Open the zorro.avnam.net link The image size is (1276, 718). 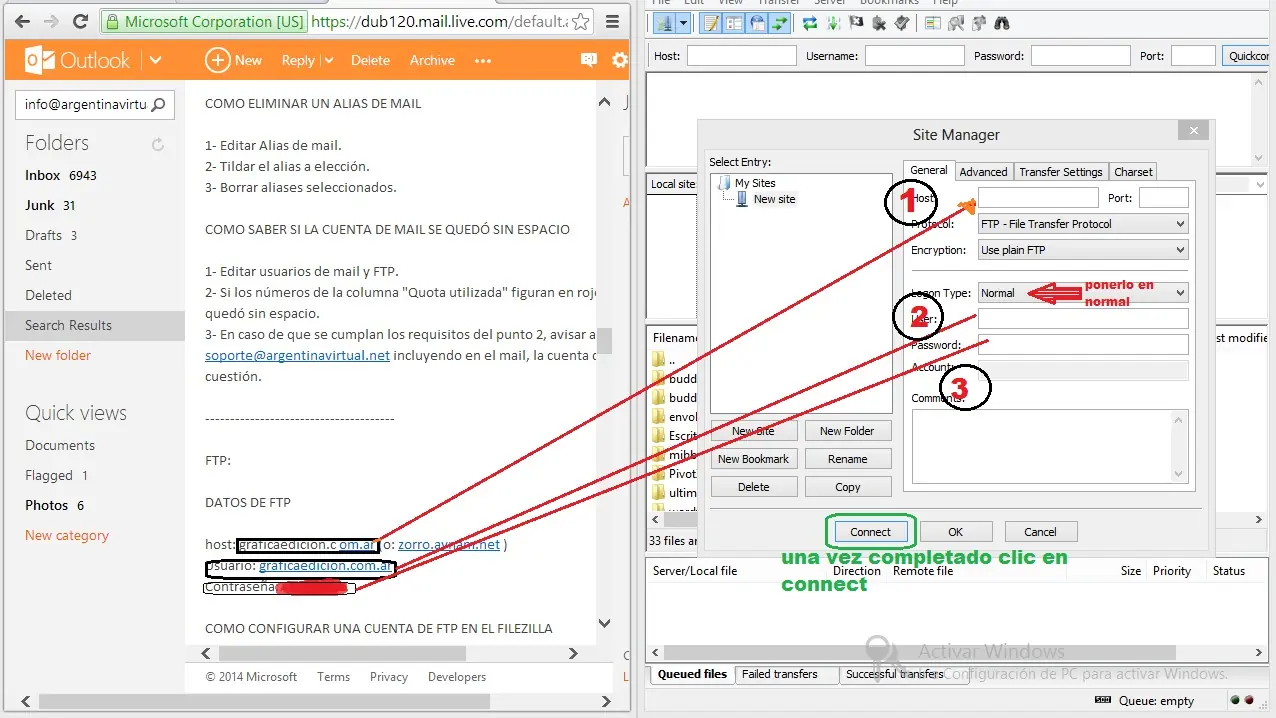tap(449, 545)
